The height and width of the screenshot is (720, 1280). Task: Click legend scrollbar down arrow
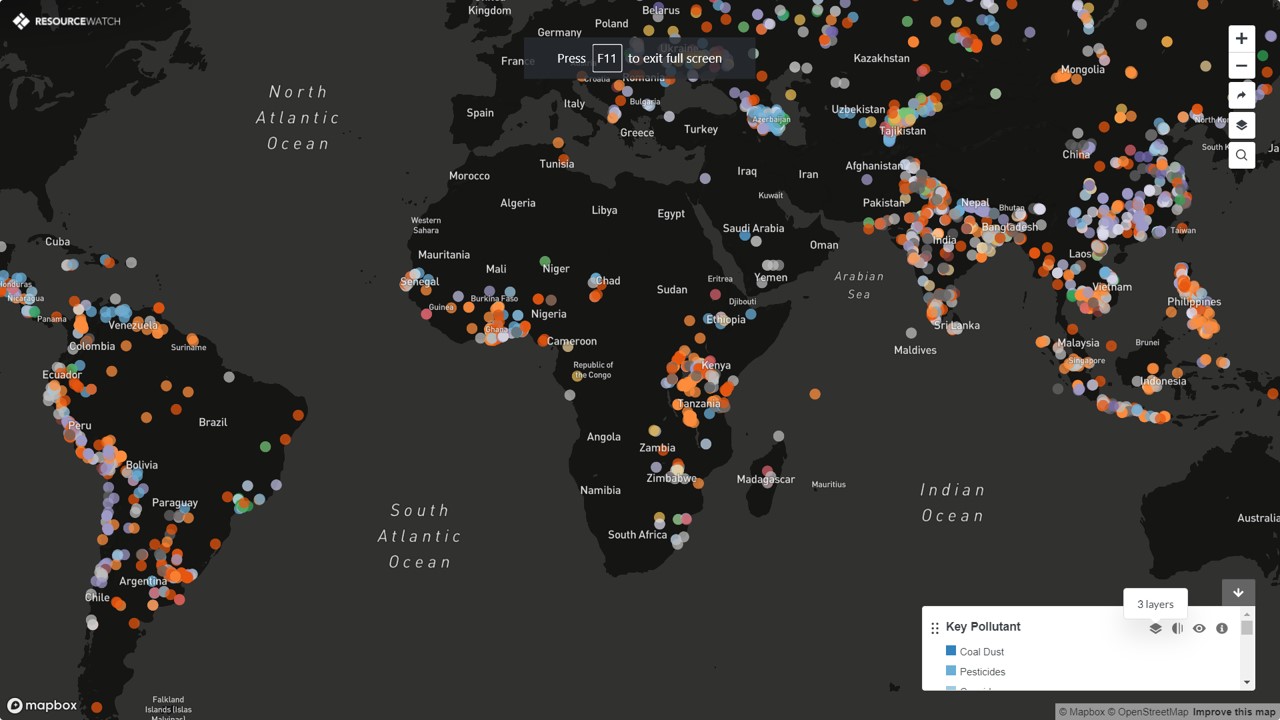point(1247,683)
